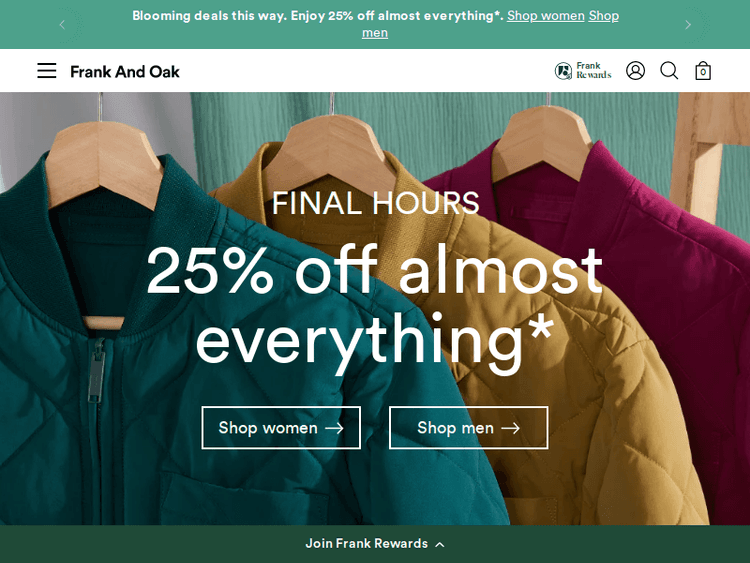Viewport: 750px width, 563px height.
Task: Show next announcement with right arrow
Action: point(688,24)
